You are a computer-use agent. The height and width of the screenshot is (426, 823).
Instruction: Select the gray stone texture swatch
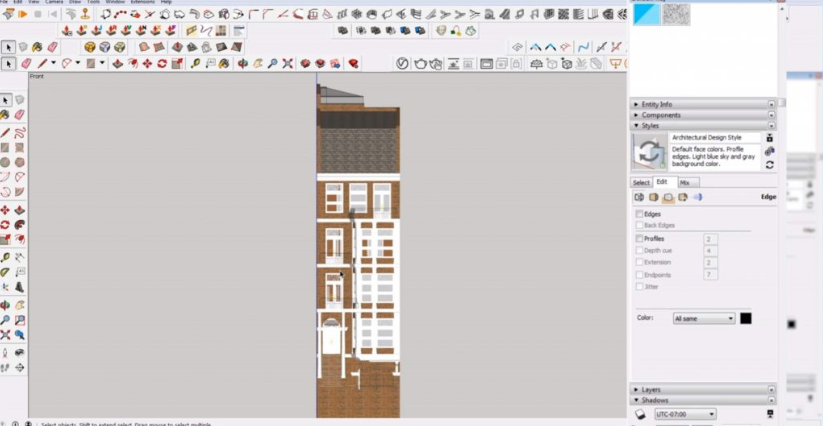tap(676, 14)
